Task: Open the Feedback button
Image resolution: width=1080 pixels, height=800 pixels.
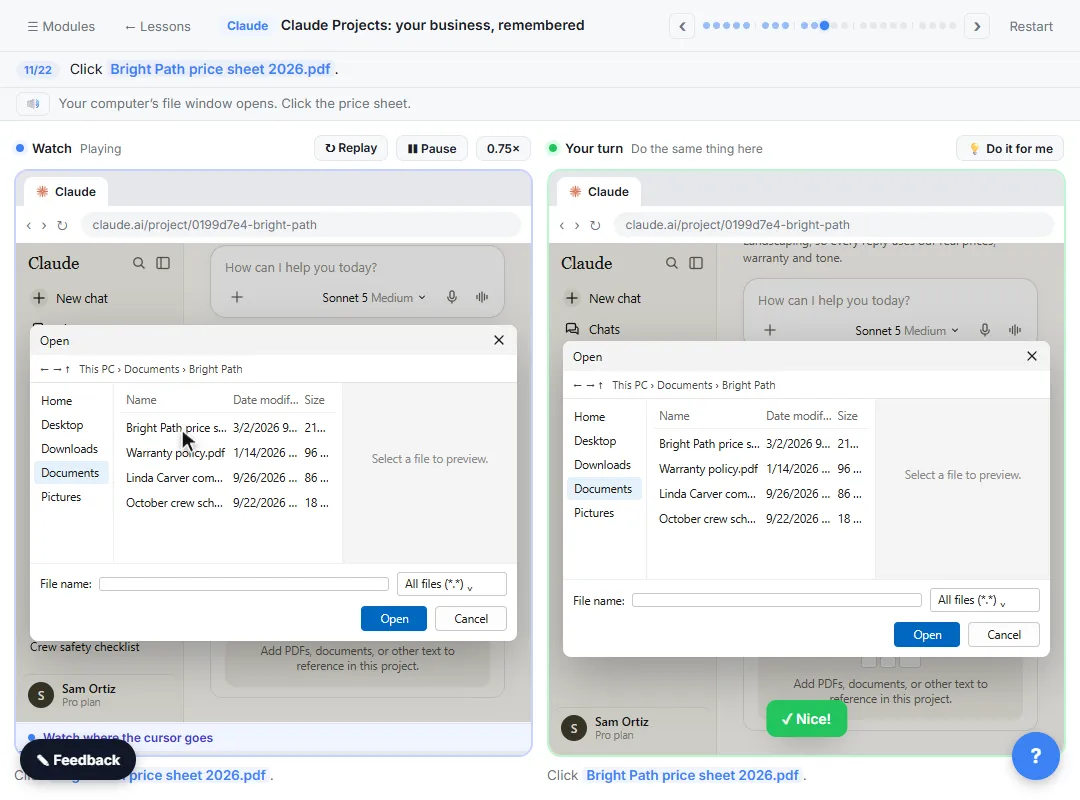Action: [x=78, y=759]
